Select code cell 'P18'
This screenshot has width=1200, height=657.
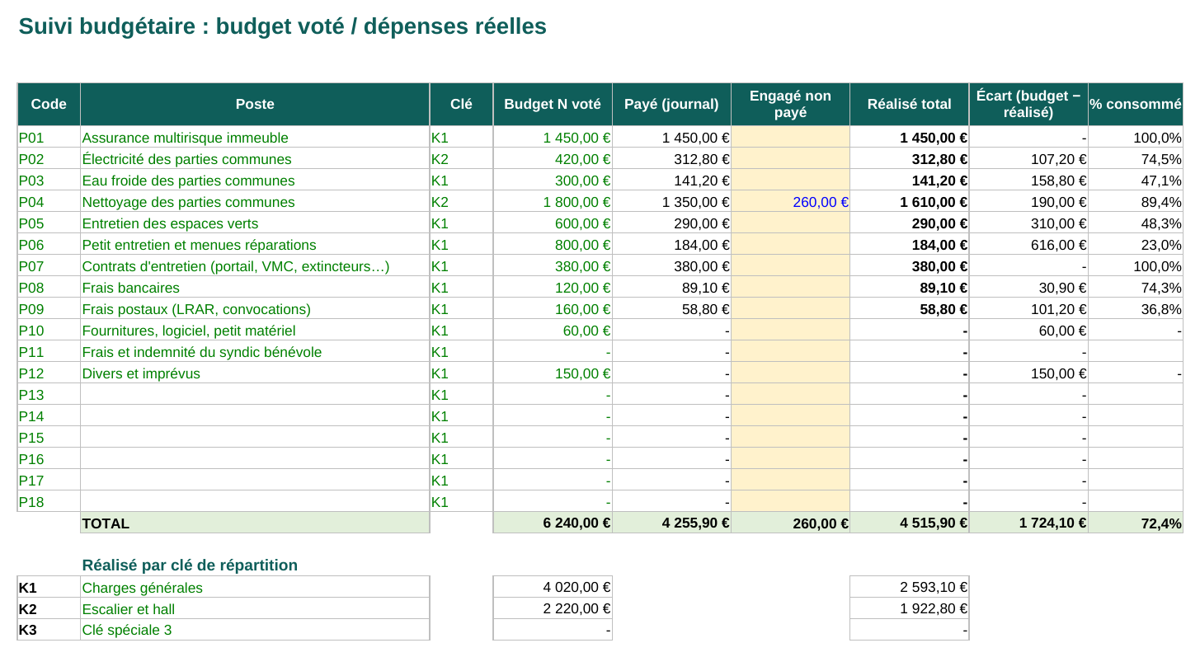coord(49,502)
